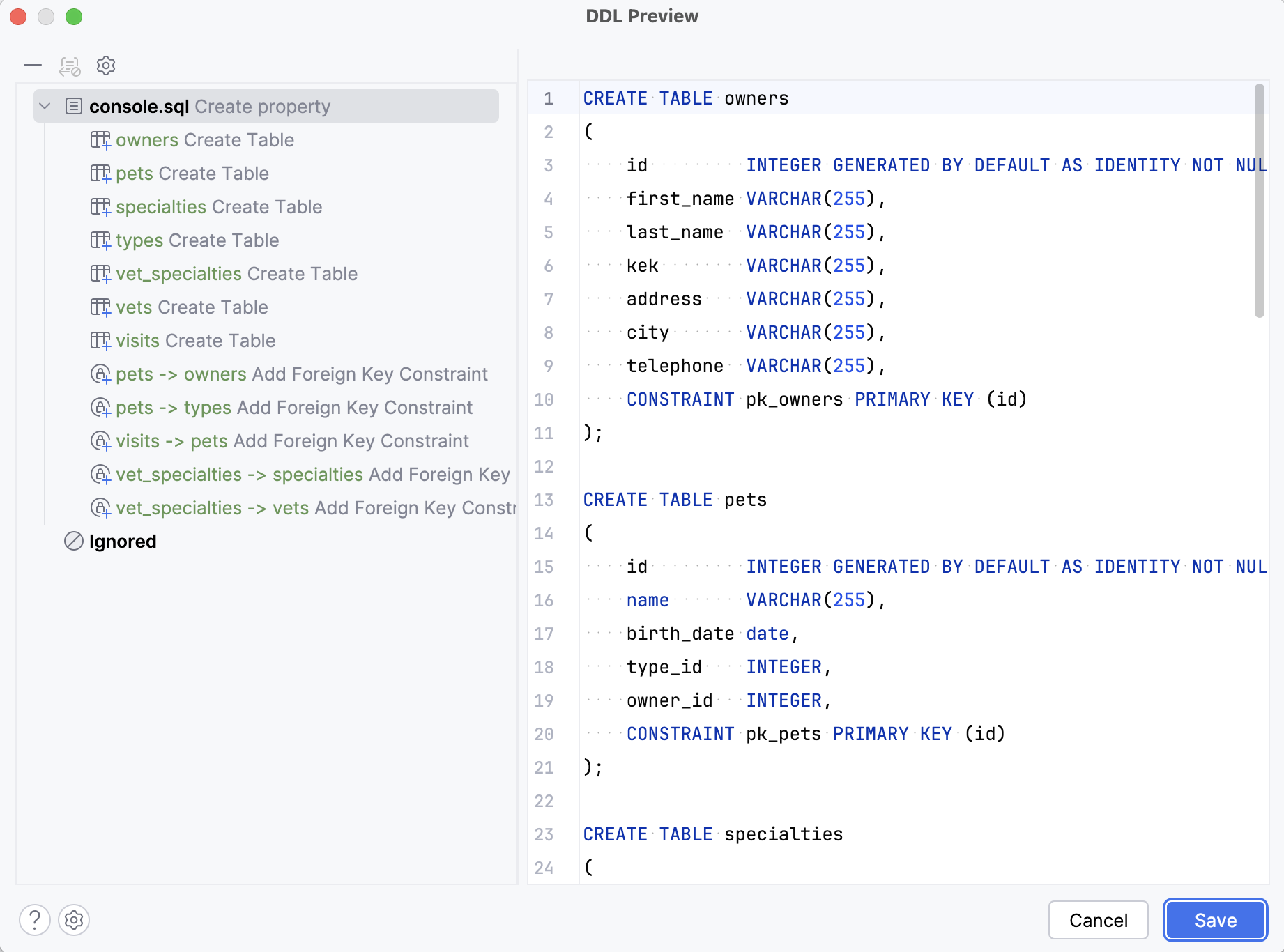Click the Save button
The height and width of the screenshot is (952, 1284).
pyautogui.click(x=1214, y=920)
